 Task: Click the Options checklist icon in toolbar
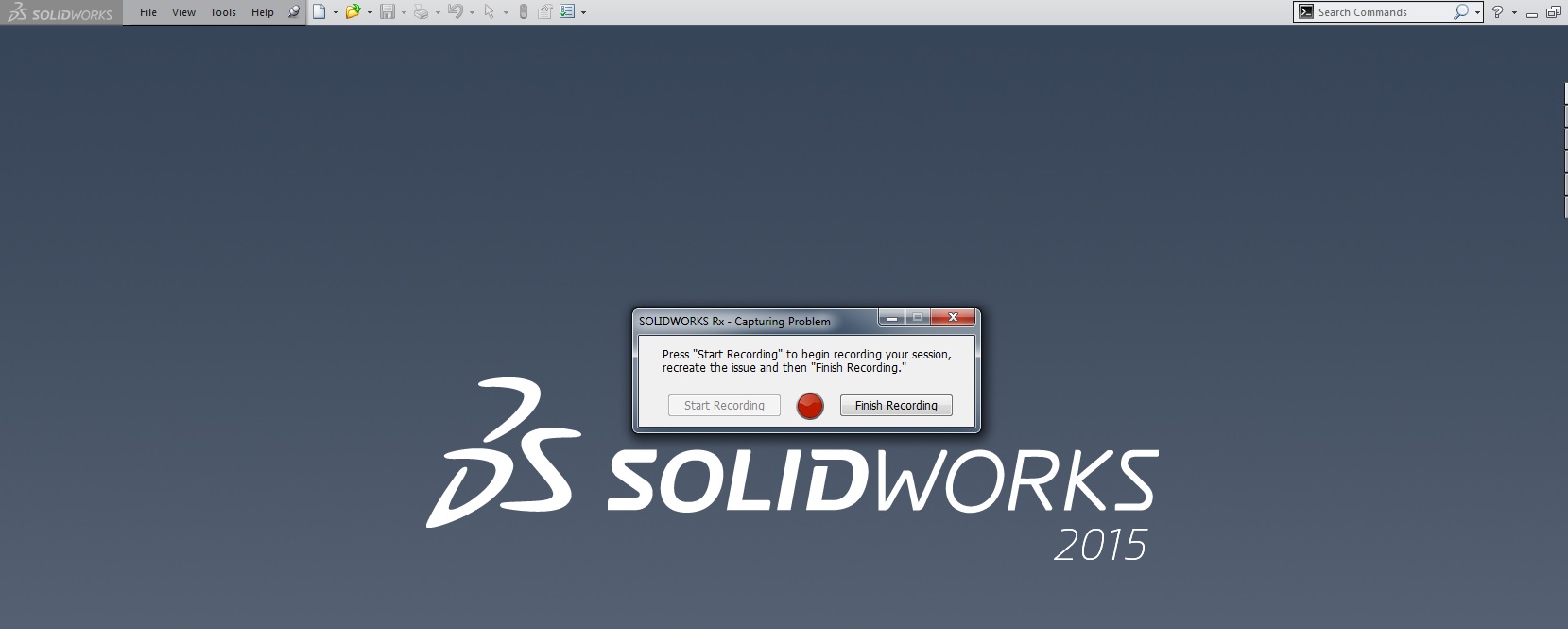(x=567, y=12)
